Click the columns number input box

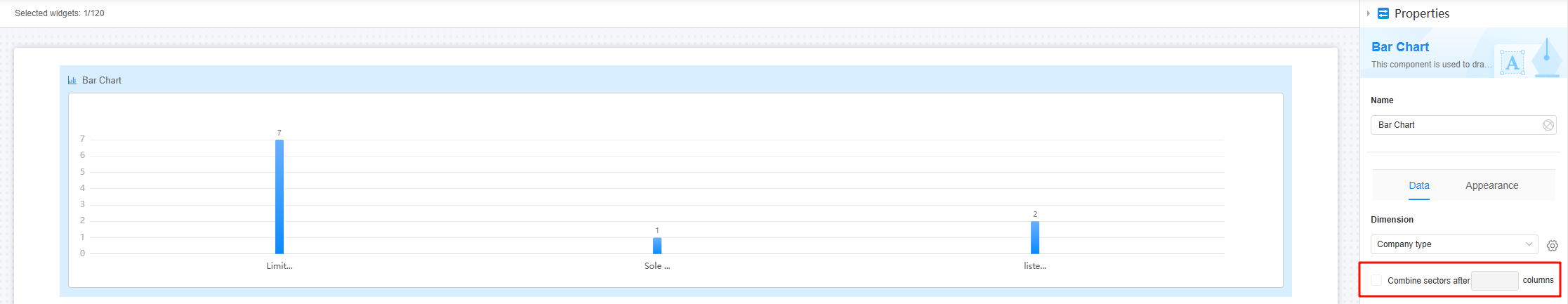coord(1494,280)
